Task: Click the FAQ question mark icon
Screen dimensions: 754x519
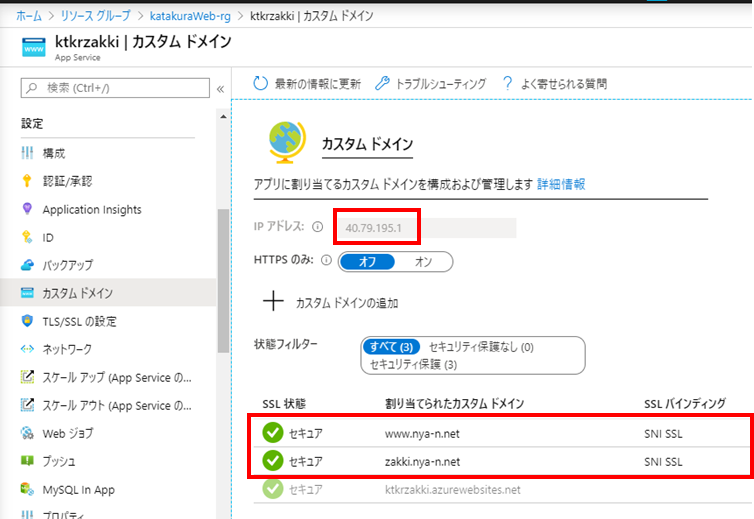Action: pyautogui.click(x=507, y=83)
